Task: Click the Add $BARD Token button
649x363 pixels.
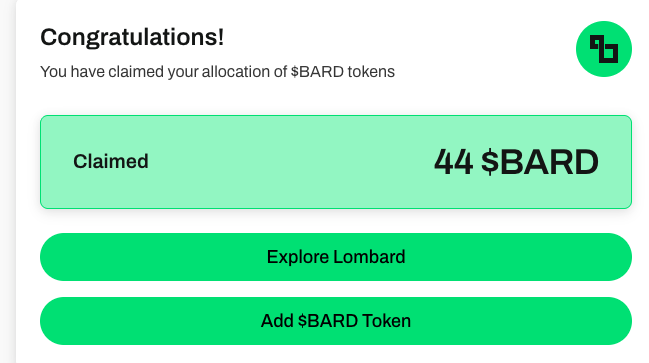Action: (336, 321)
